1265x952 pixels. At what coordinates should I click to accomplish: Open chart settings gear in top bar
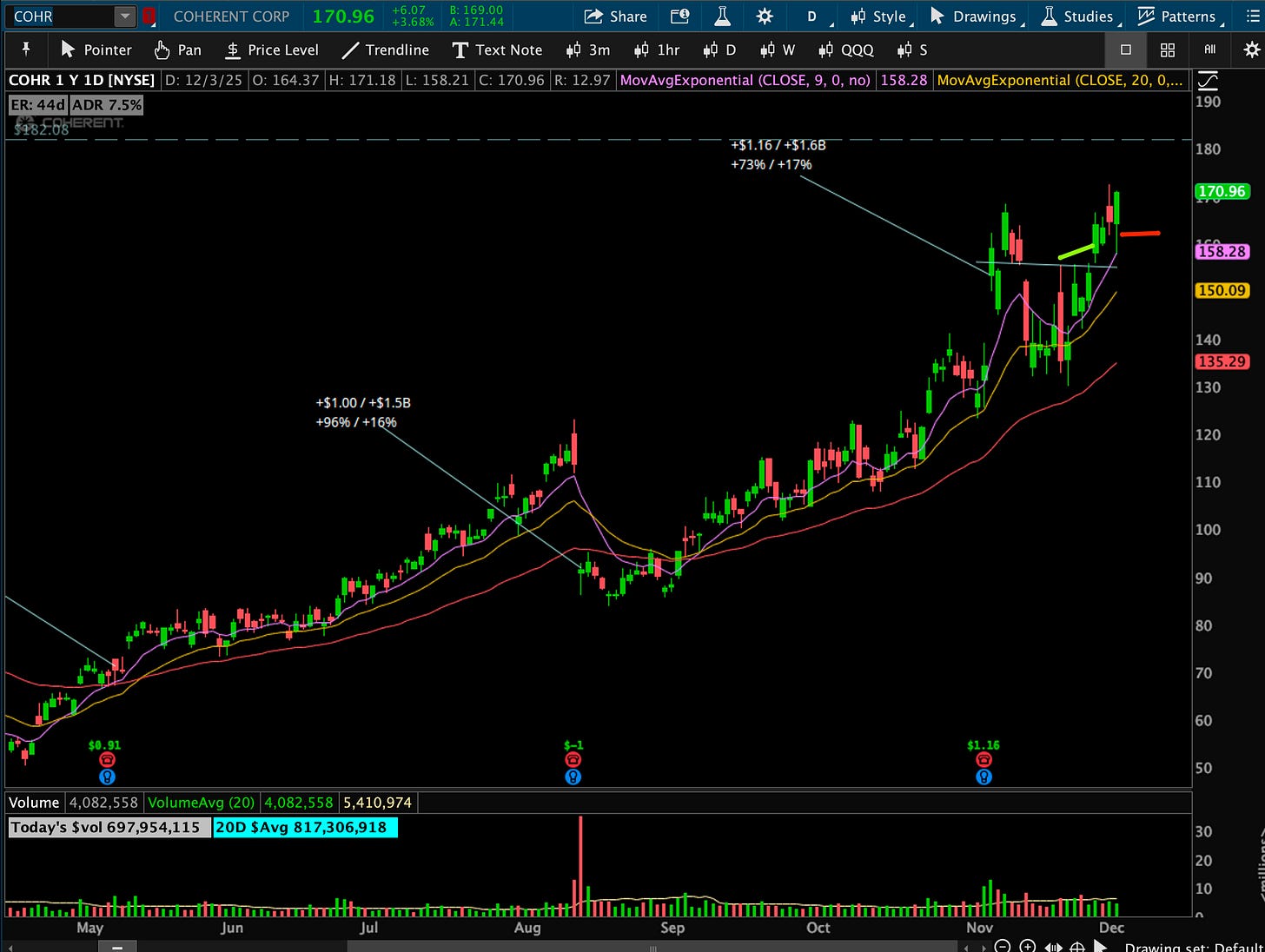coord(765,16)
